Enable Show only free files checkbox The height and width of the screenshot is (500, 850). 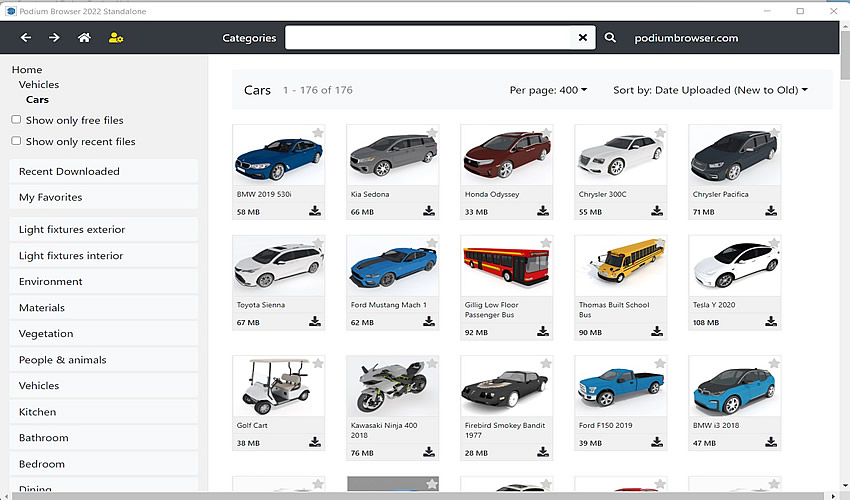(16, 119)
